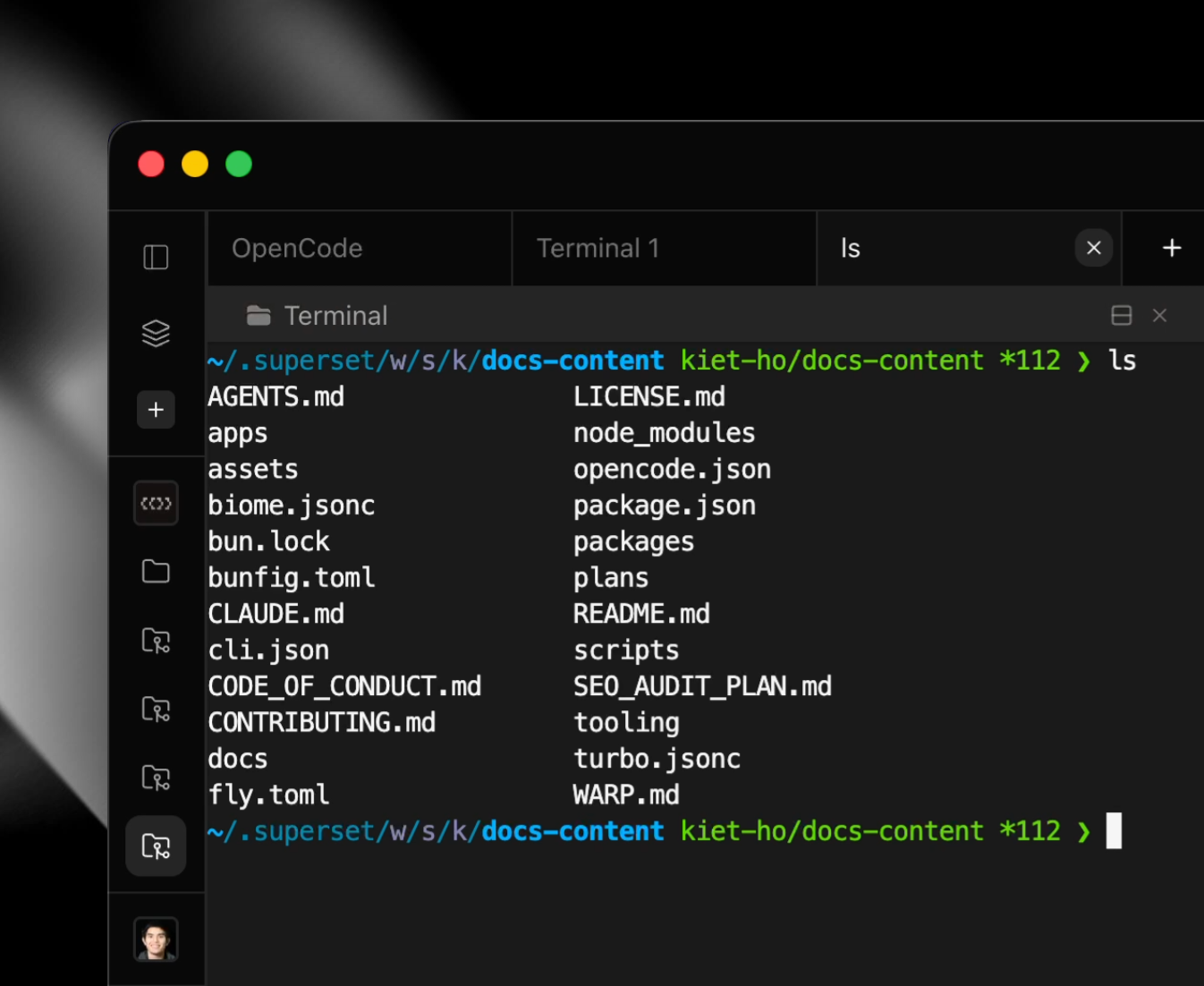Open the plain folder icon in sidebar
The width and height of the screenshot is (1204, 986).
pyautogui.click(x=156, y=572)
